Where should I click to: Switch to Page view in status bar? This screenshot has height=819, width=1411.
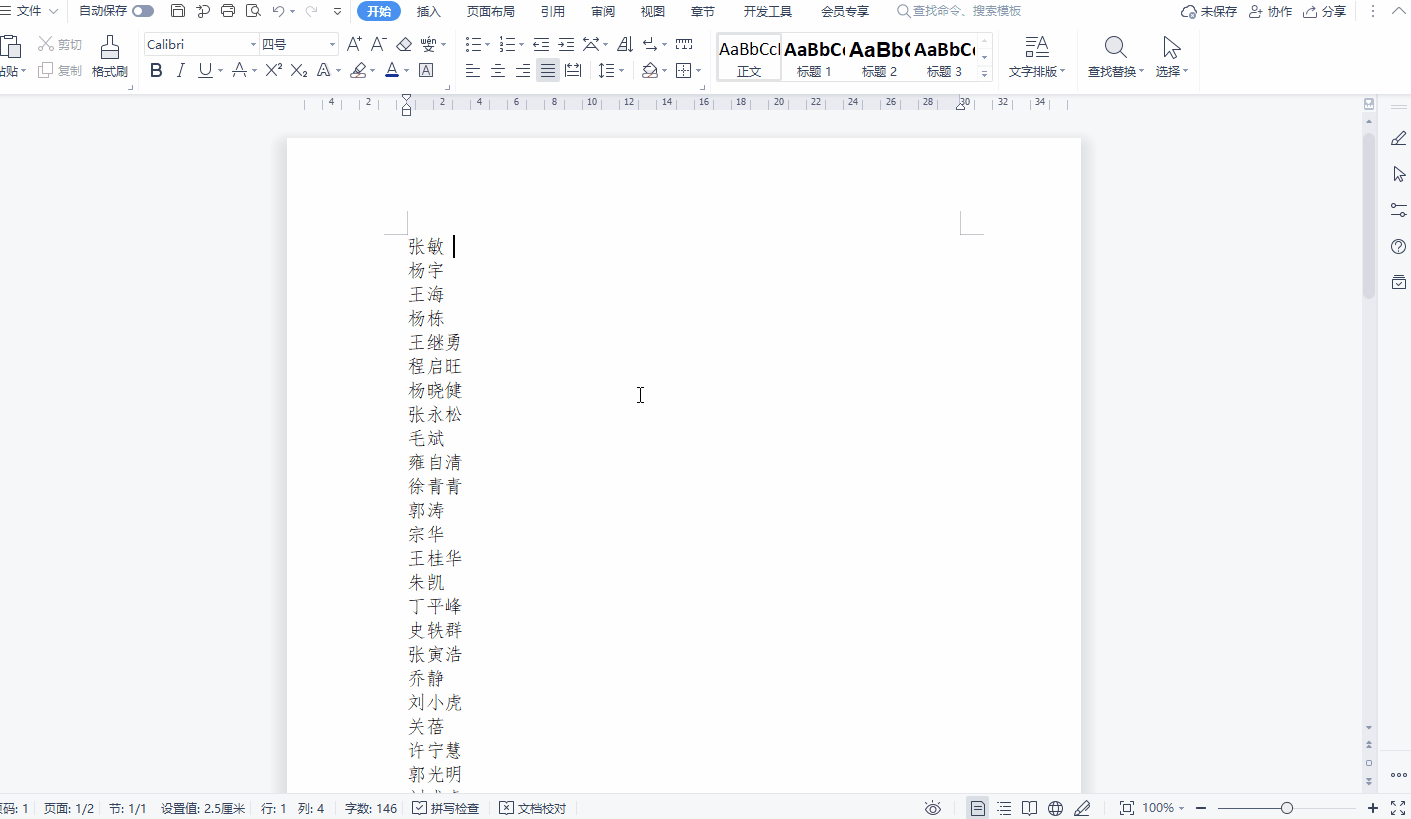pos(978,808)
